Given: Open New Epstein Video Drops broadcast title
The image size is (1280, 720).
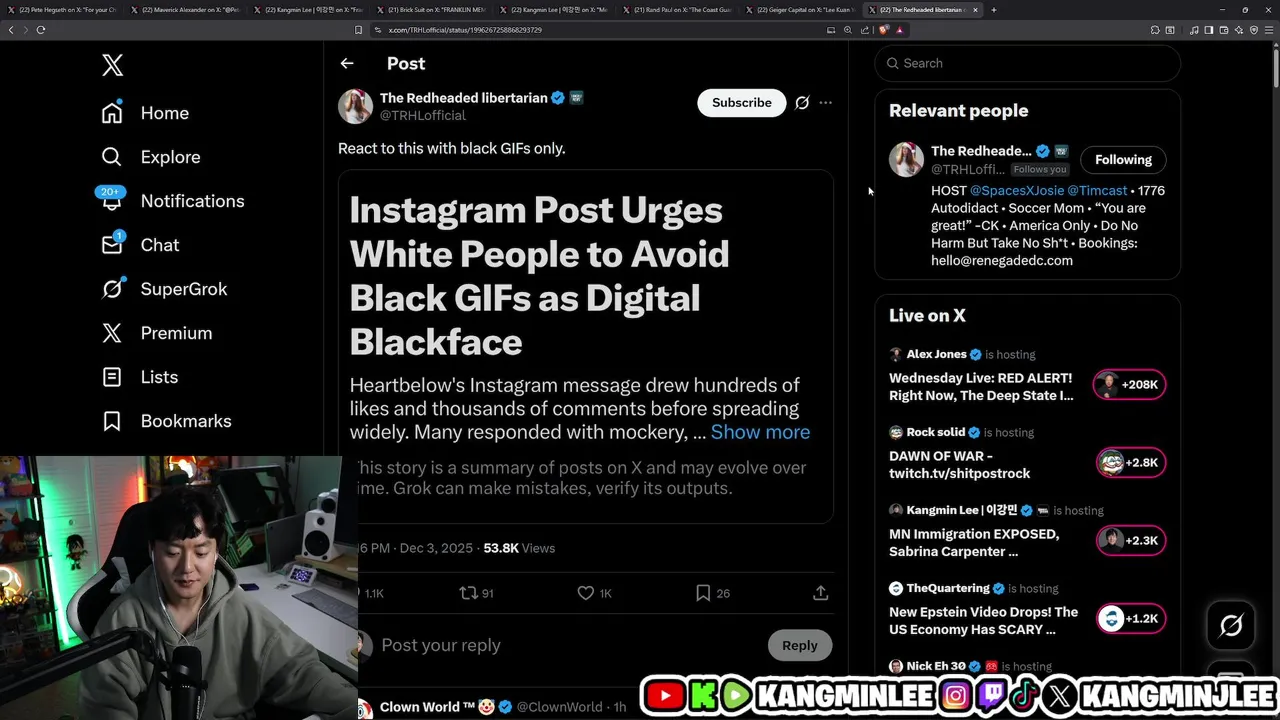Looking at the screenshot, I should tap(984, 621).
